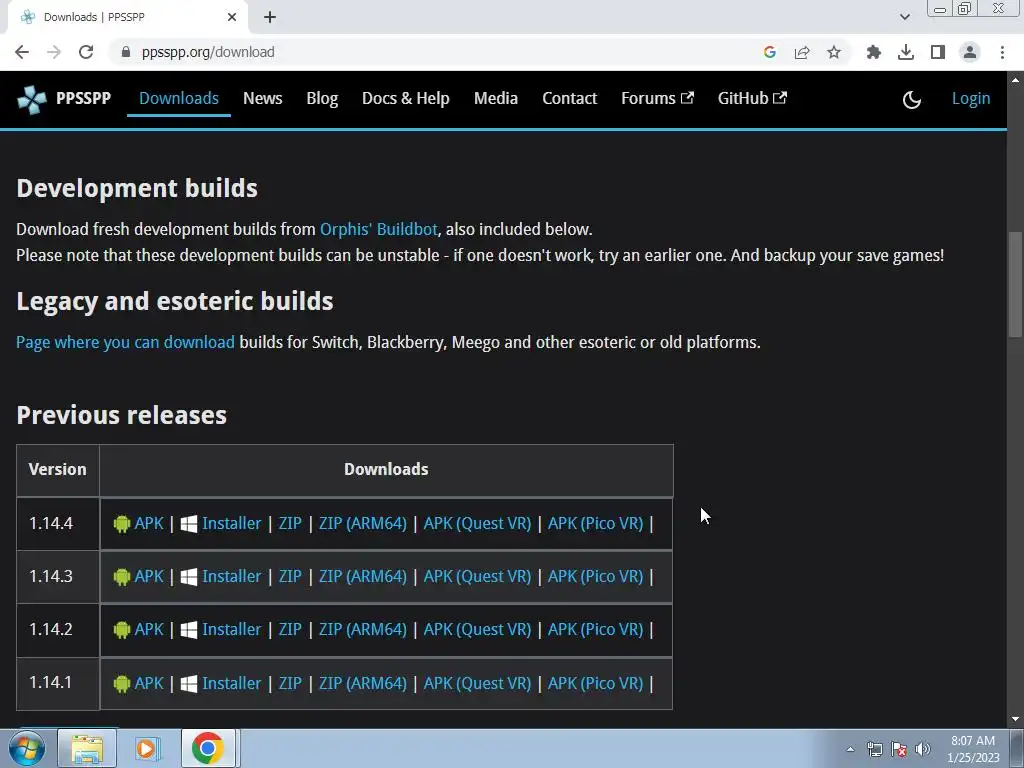The height and width of the screenshot is (768, 1024).
Task: Click Android icon in 1.14.2 row
Action: pyautogui.click(x=121, y=630)
